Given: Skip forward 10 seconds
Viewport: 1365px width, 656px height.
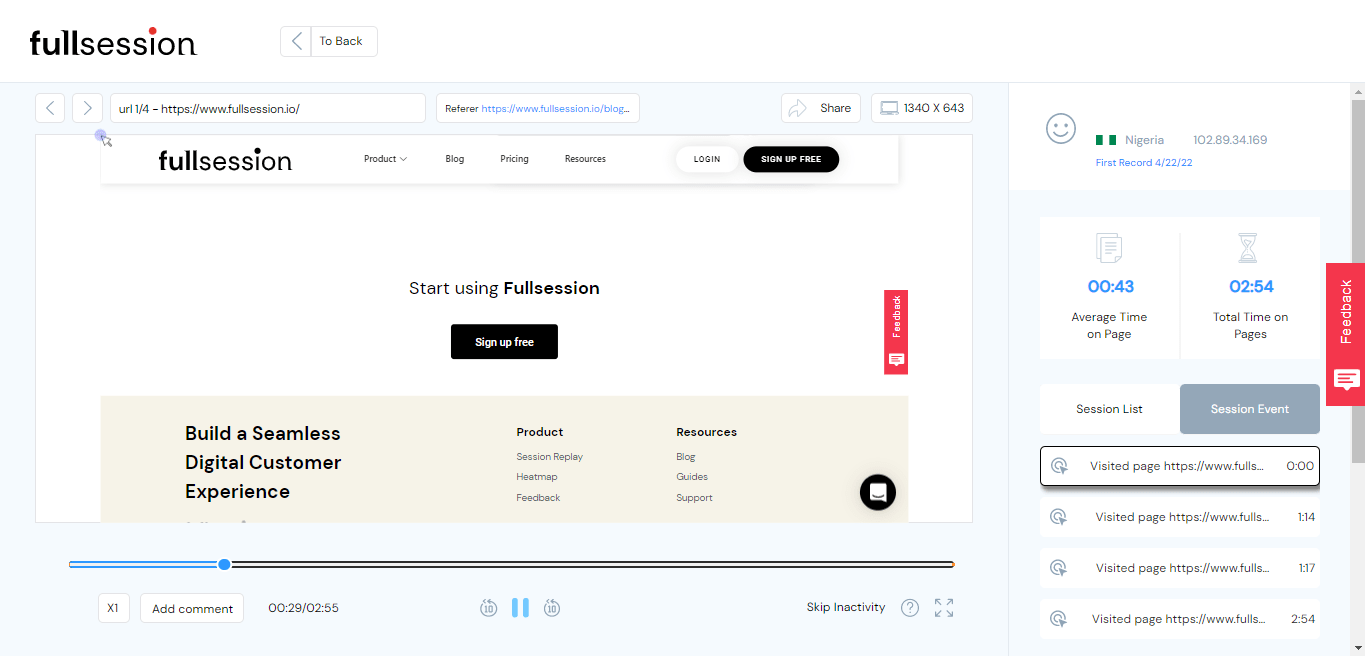Looking at the screenshot, I should [552, 608].
